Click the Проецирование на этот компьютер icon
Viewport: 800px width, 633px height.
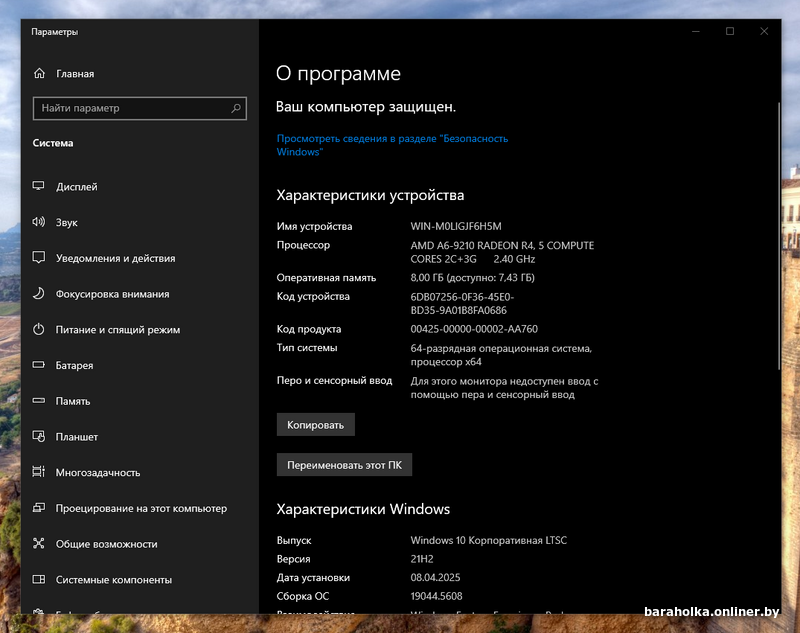(x=39, y=508)
